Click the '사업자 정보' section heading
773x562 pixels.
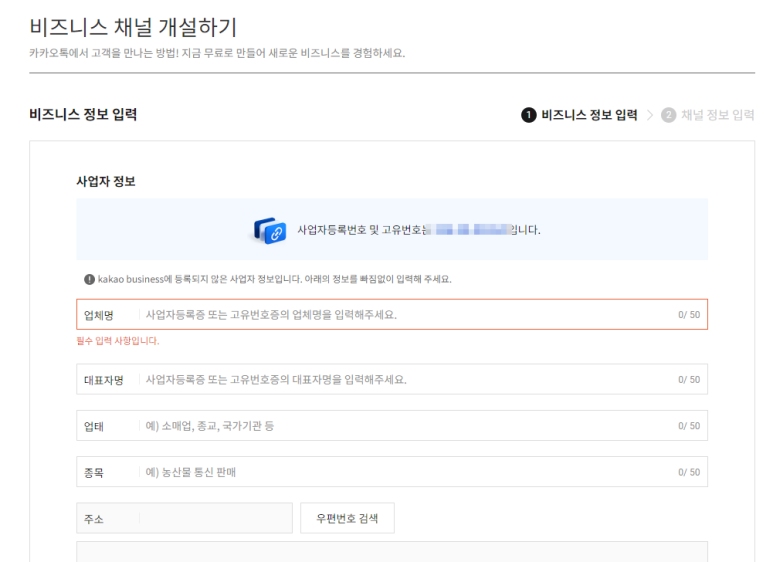tap(105, 181)
